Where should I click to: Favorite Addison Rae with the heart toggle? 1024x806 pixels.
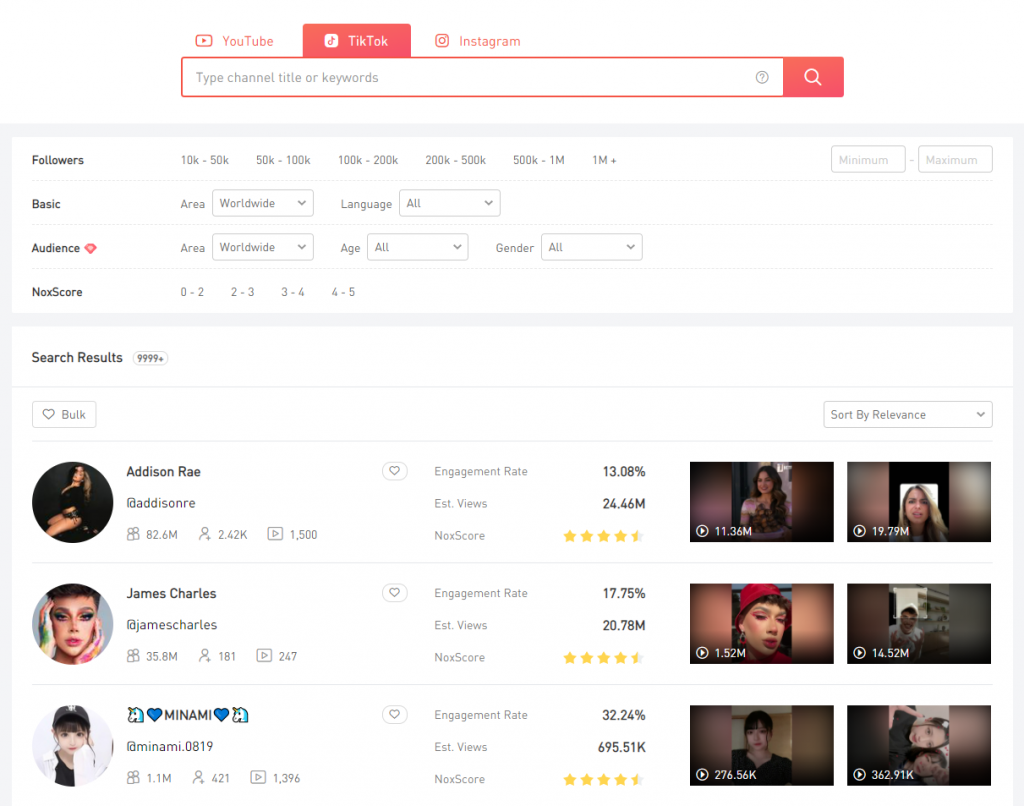point(394,471)
